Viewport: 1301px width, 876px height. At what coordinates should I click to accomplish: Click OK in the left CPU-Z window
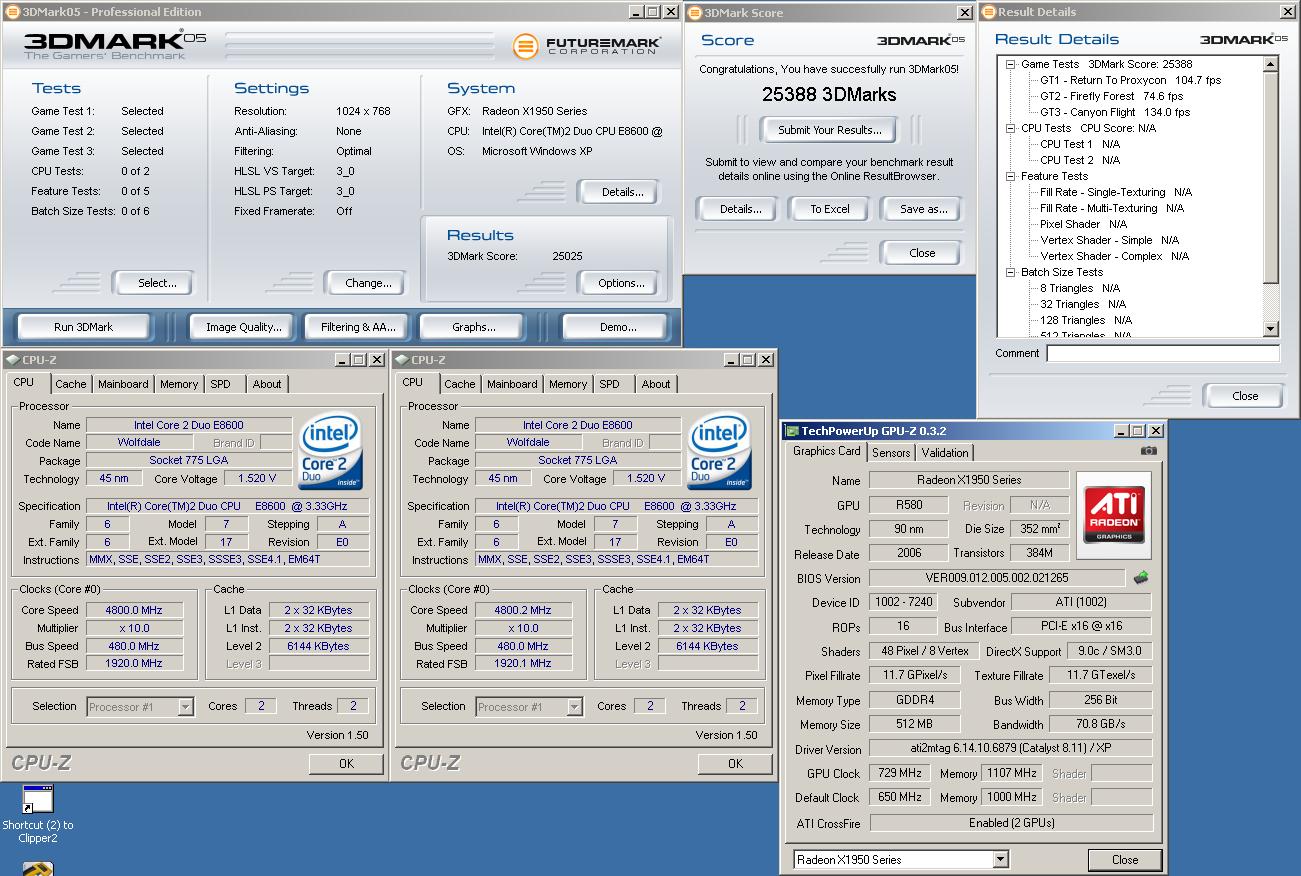click(x=346, y=763)
